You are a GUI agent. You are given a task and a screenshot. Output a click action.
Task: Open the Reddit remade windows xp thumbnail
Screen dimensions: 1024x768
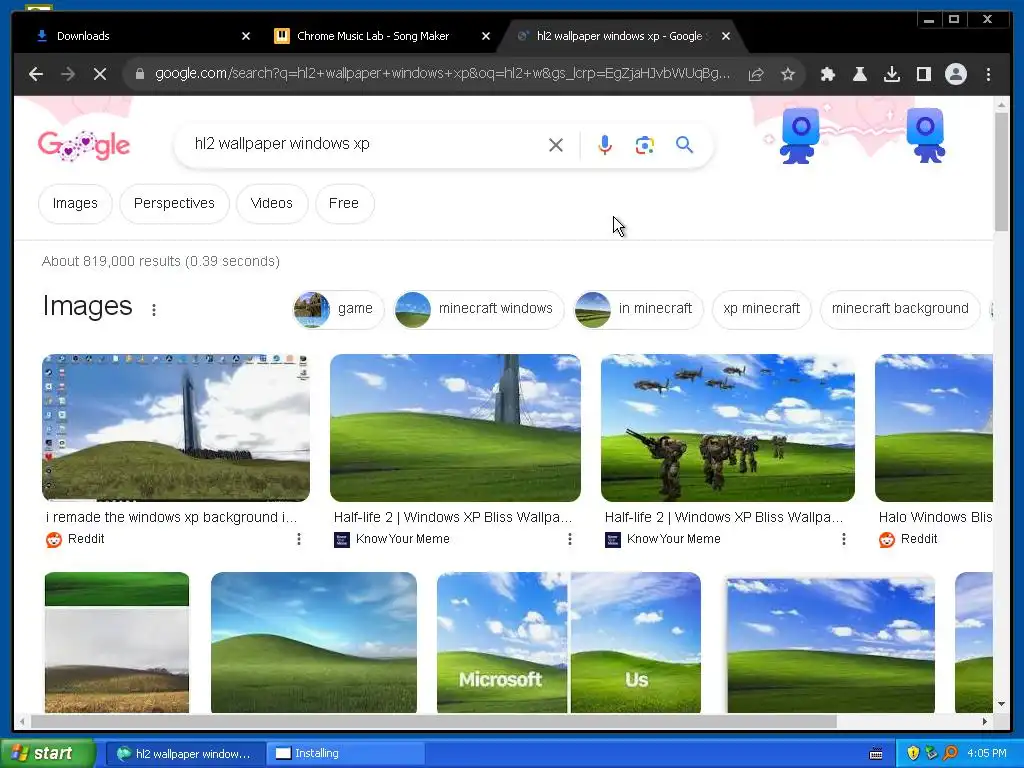tap(176, 428)
